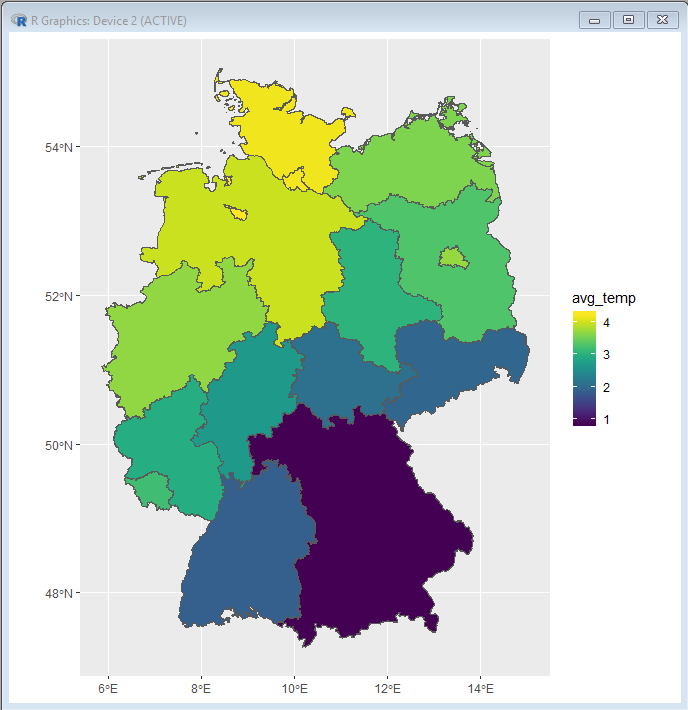The width and height of the screenshot is (688, 710).
Task: Click the small Bremen enclave in Lower Saxony
Action: pyautogui.click(x=237, y=212)
